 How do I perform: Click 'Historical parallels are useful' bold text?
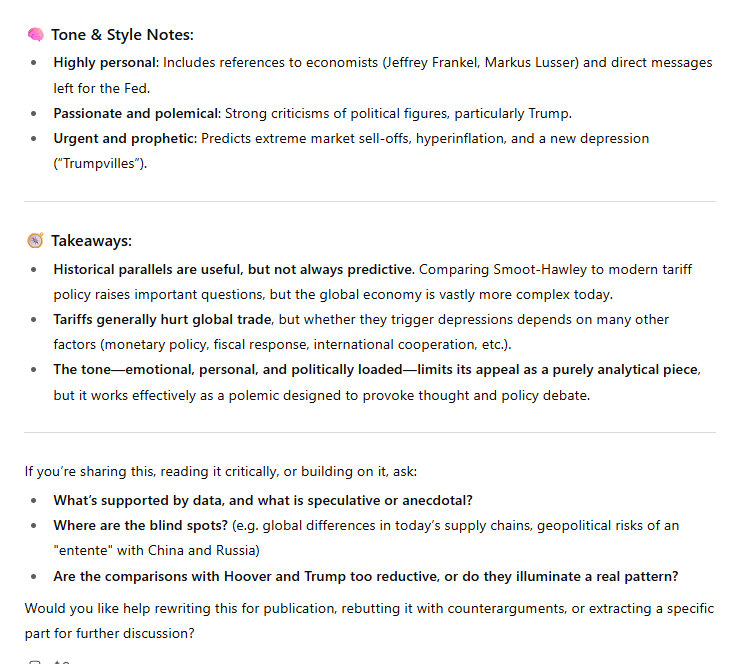pos(232,269)
